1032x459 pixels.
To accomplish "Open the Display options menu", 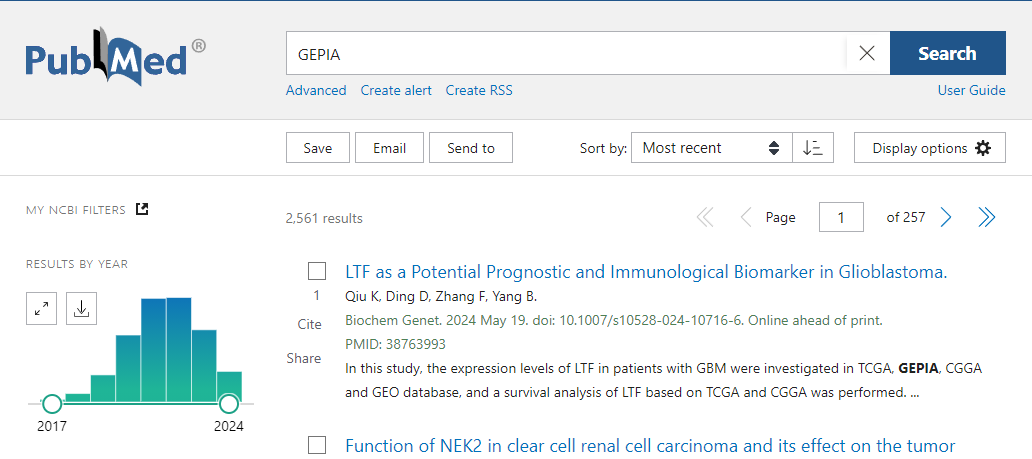I will (x=930, y=148).
